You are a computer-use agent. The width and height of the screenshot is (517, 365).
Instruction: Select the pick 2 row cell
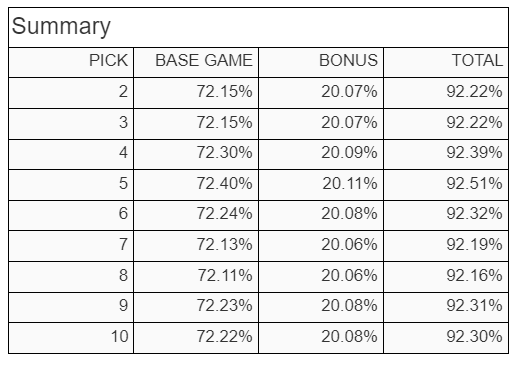(x=71, y=93)
